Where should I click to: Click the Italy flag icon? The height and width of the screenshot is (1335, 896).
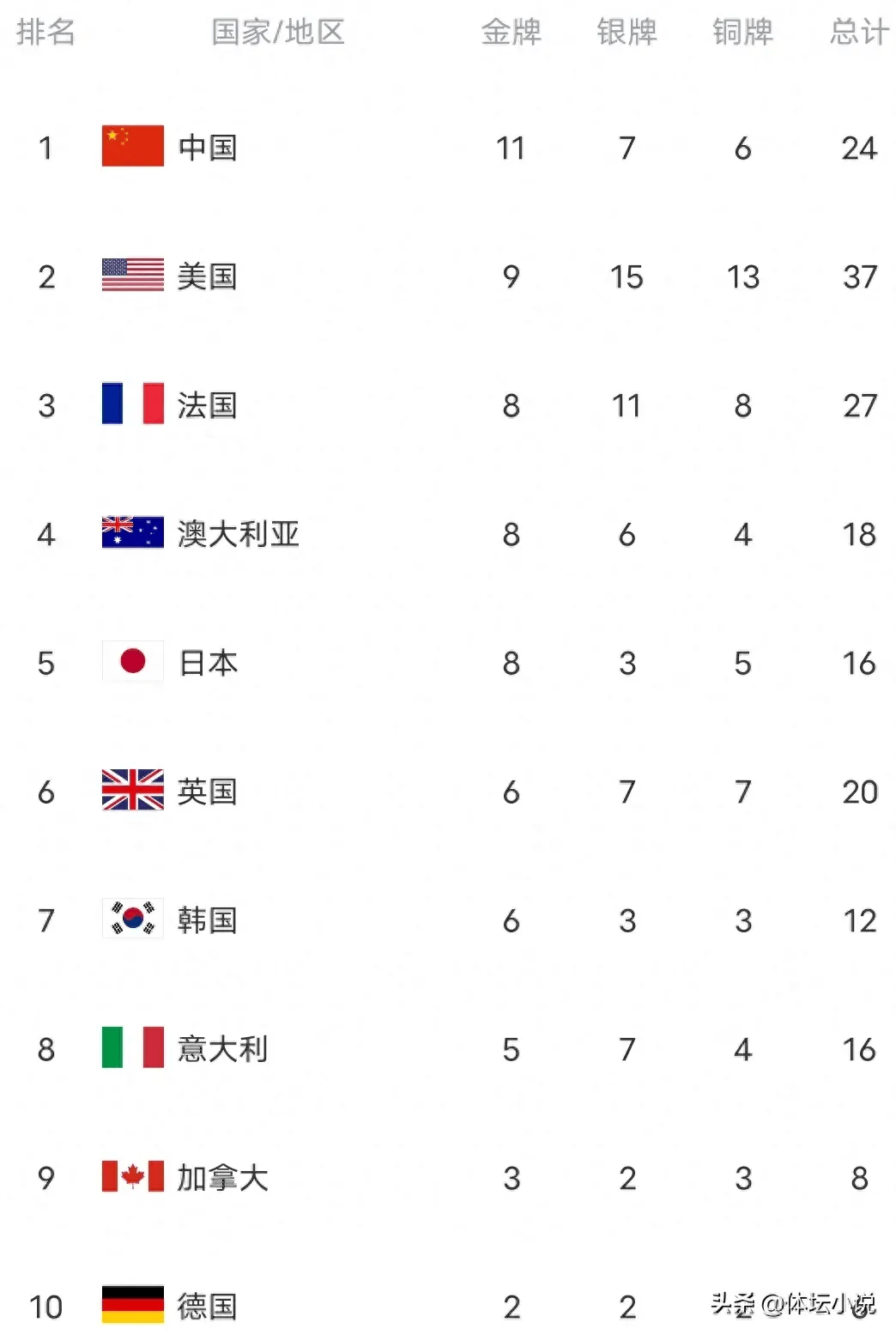click(x=132, y=1047)
